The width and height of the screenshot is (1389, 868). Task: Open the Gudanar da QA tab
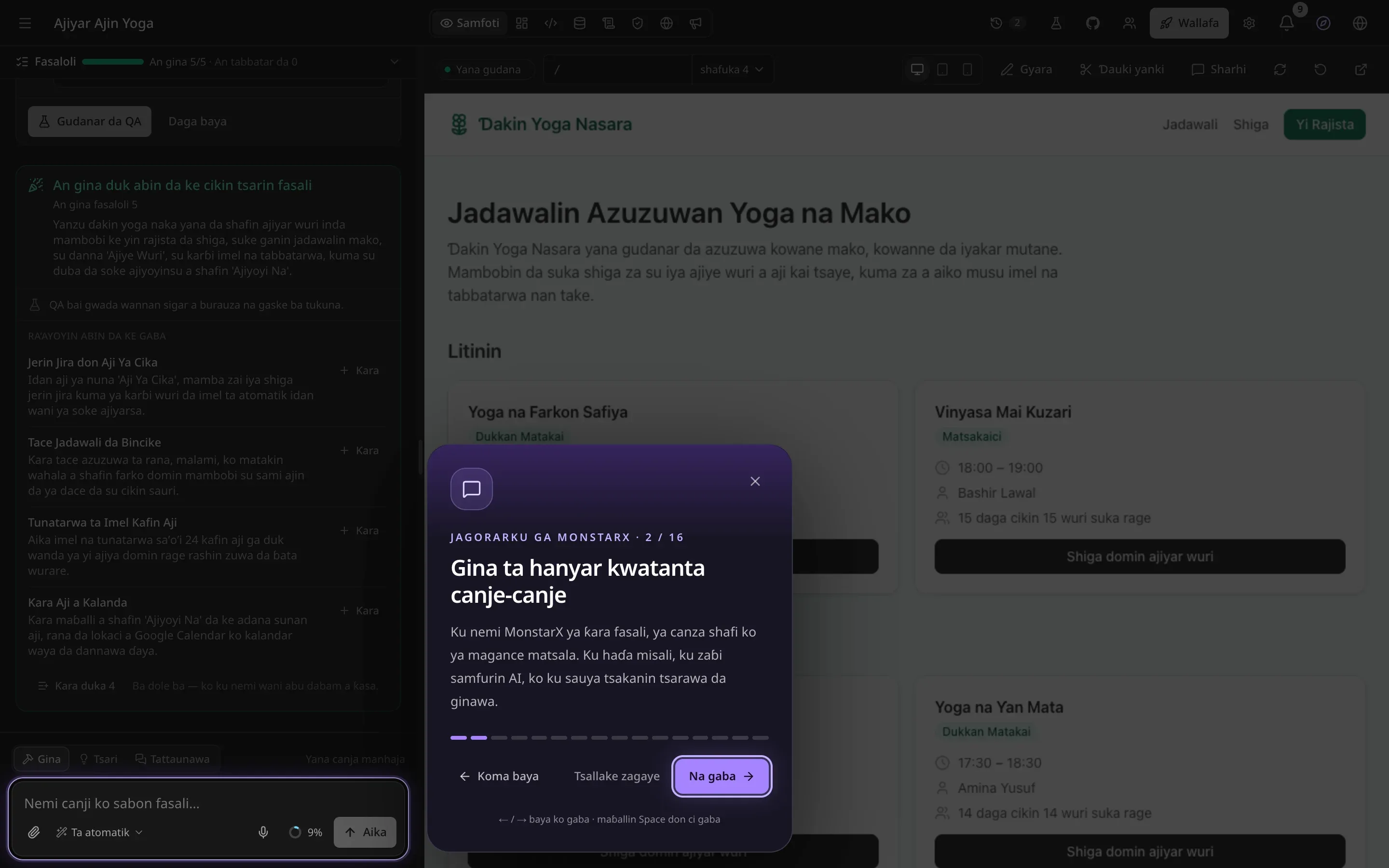(90, 121)
